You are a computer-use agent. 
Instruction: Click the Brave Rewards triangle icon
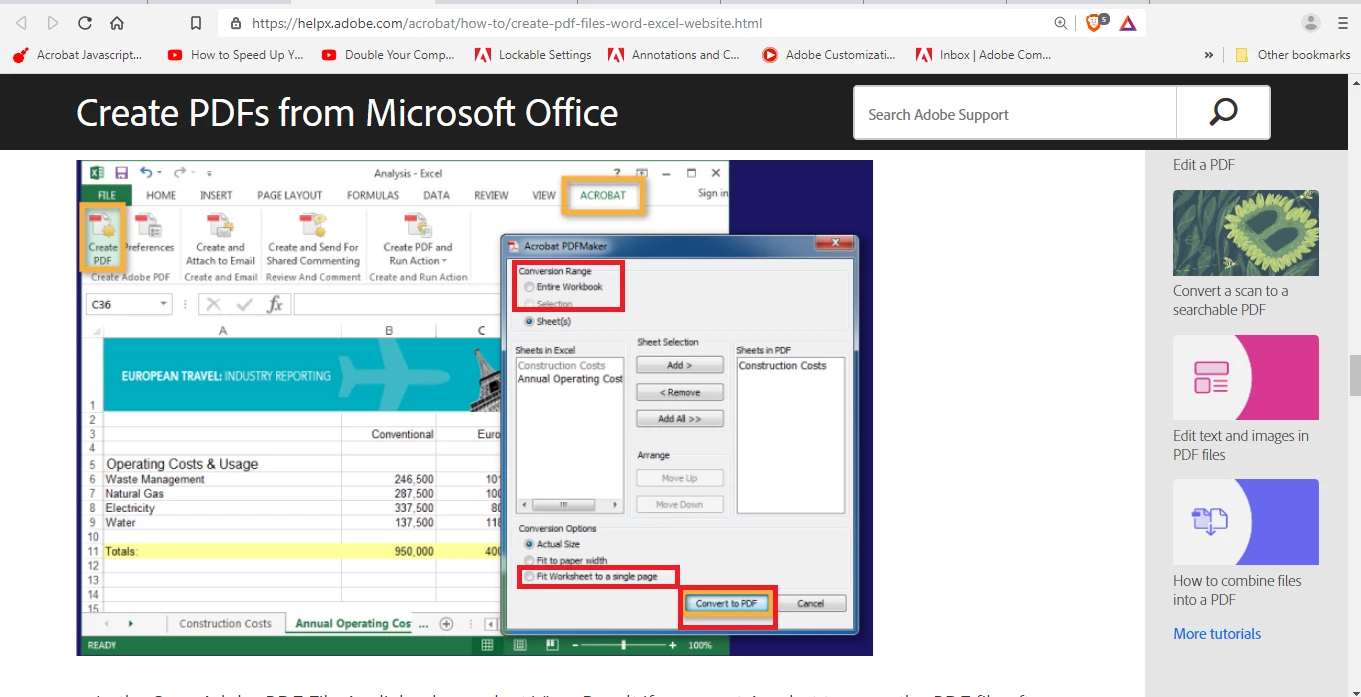[1128, 23]
